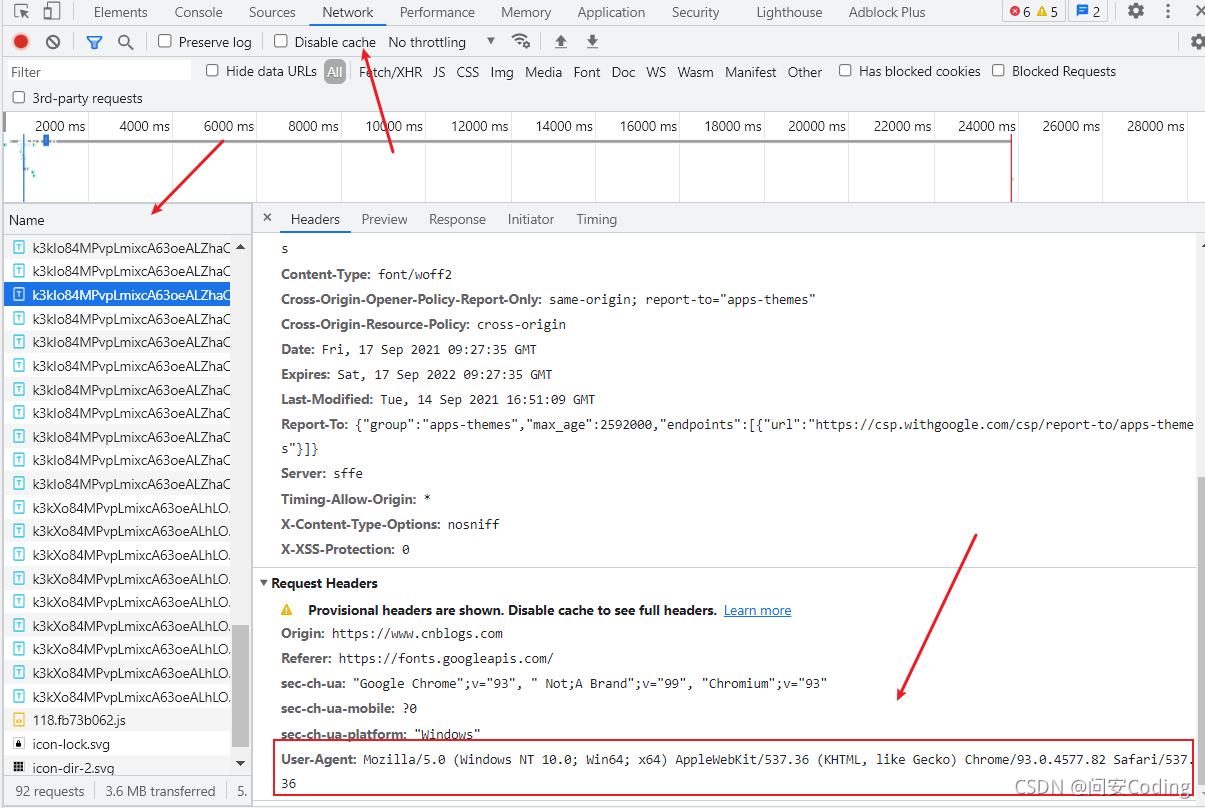The height and width of the screenshot is (808, 1205).
Task: Filter requests by JS type
Action: [439, 71]
